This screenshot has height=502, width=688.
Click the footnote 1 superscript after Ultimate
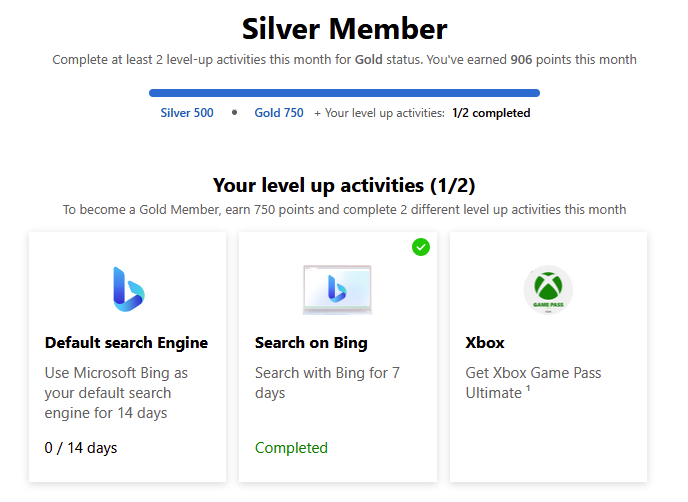click(x=528, y=388)
